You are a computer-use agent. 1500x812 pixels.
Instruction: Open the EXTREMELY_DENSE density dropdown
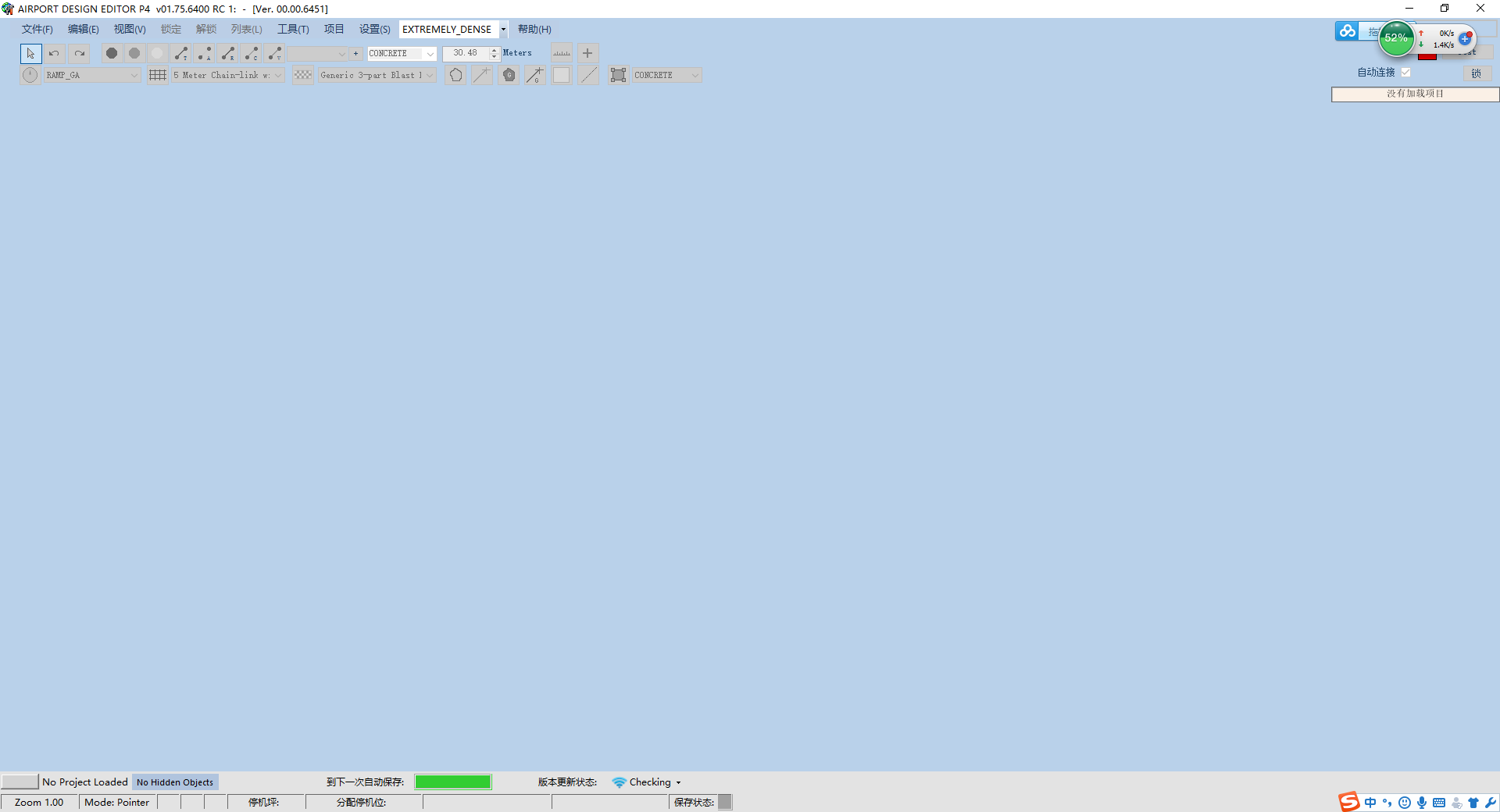502,29
